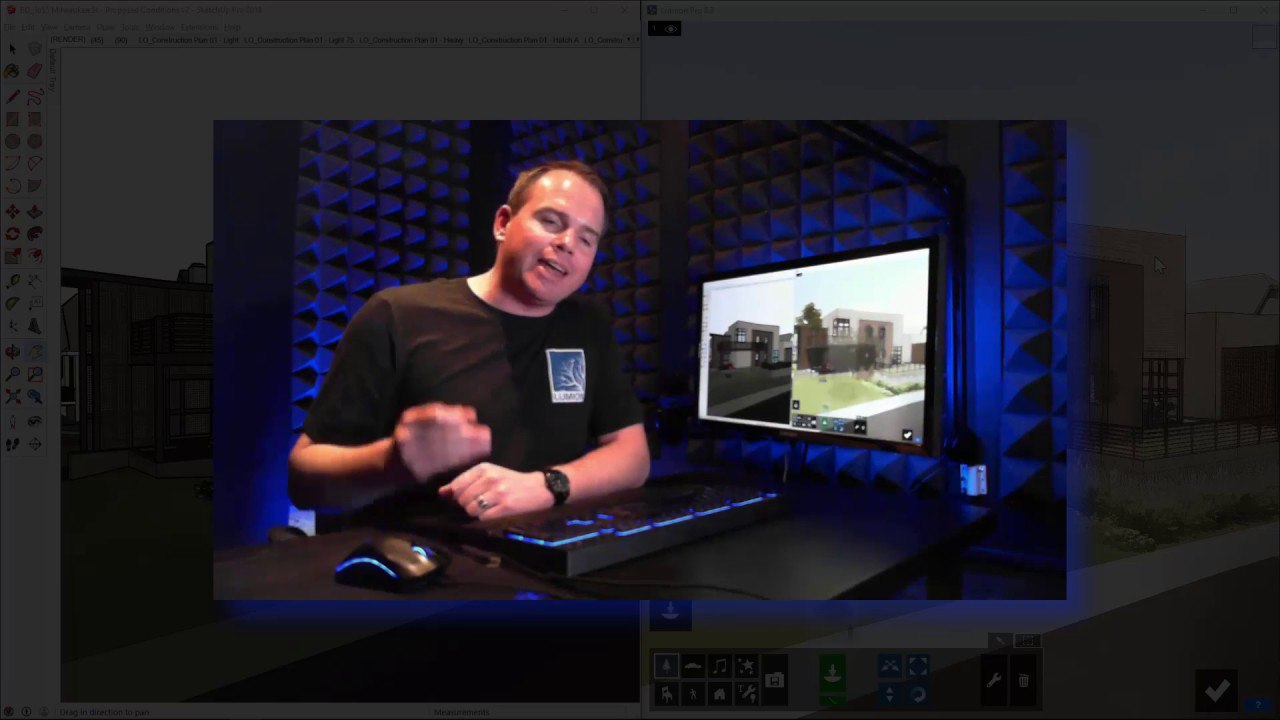Open SketchUp Draw menu
This screenshot has width=1280, height=720.
(105, 27)
